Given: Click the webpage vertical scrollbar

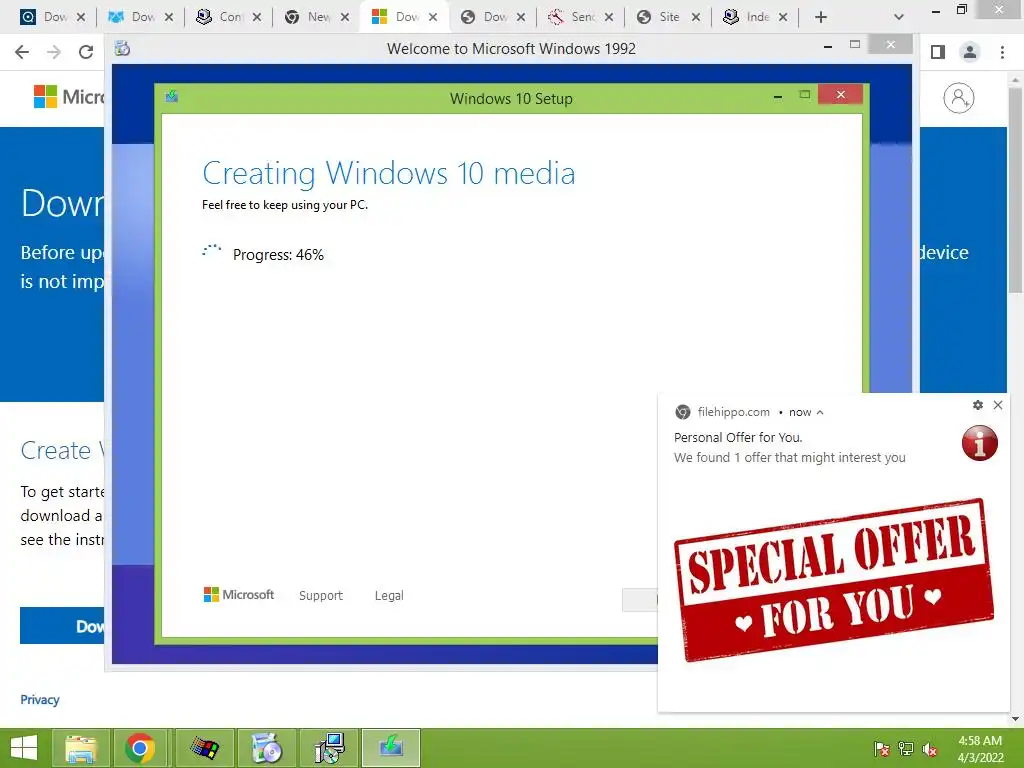Looking at the screenshot, I should click(x=1016, y=189).
